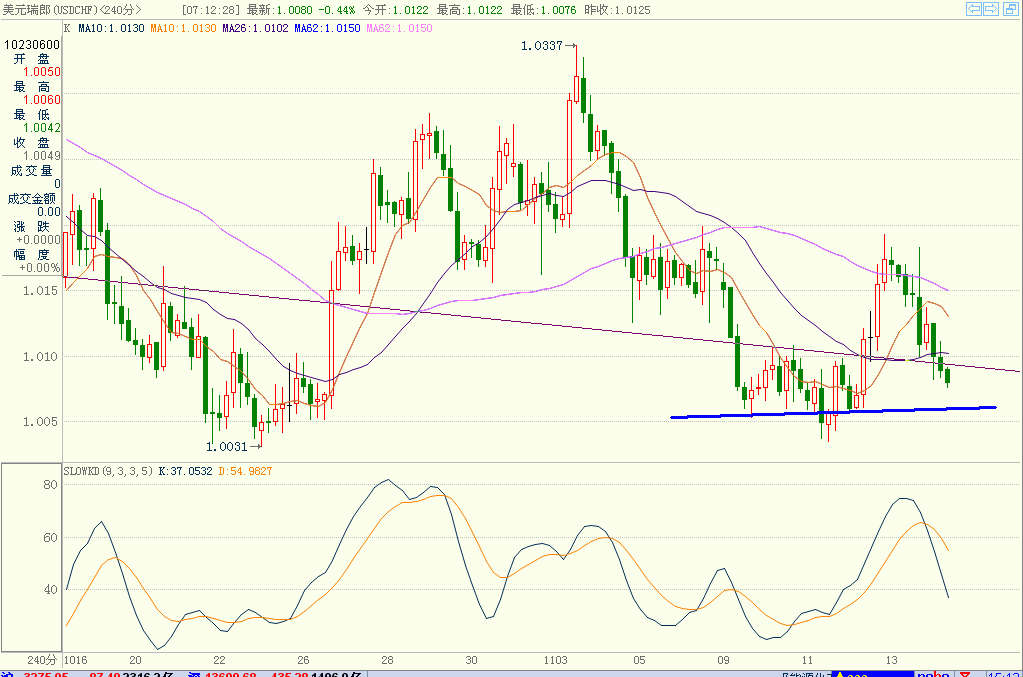Click the 13 date on time axis

point(892,660)
